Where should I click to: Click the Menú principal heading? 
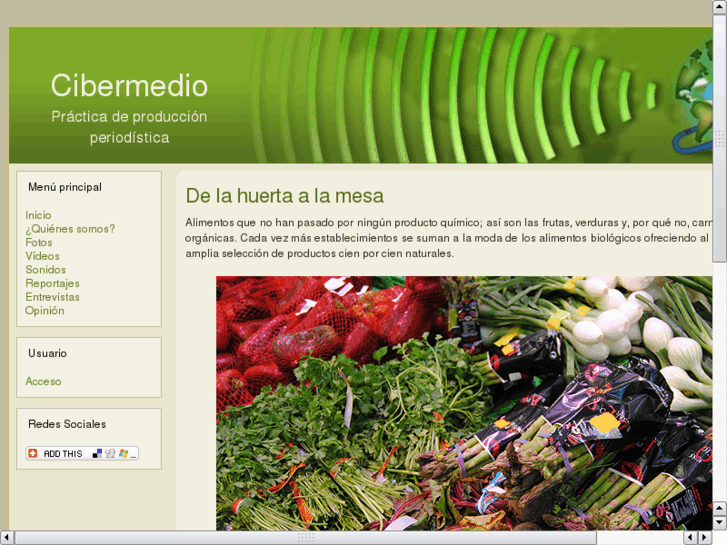(x=65, y=187)
